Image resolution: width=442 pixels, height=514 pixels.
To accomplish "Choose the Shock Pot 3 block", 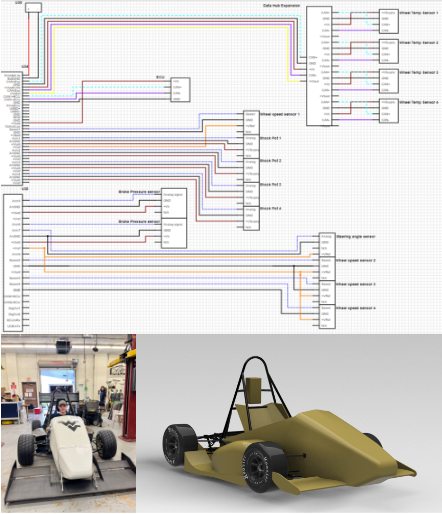I will 251,194.
